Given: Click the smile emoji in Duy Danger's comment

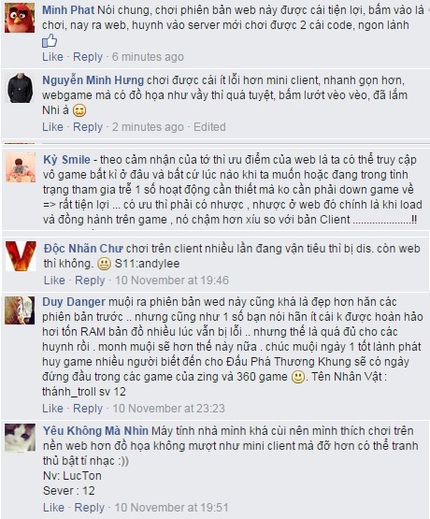Looking at the screenshot, I should tap(298, 377).
